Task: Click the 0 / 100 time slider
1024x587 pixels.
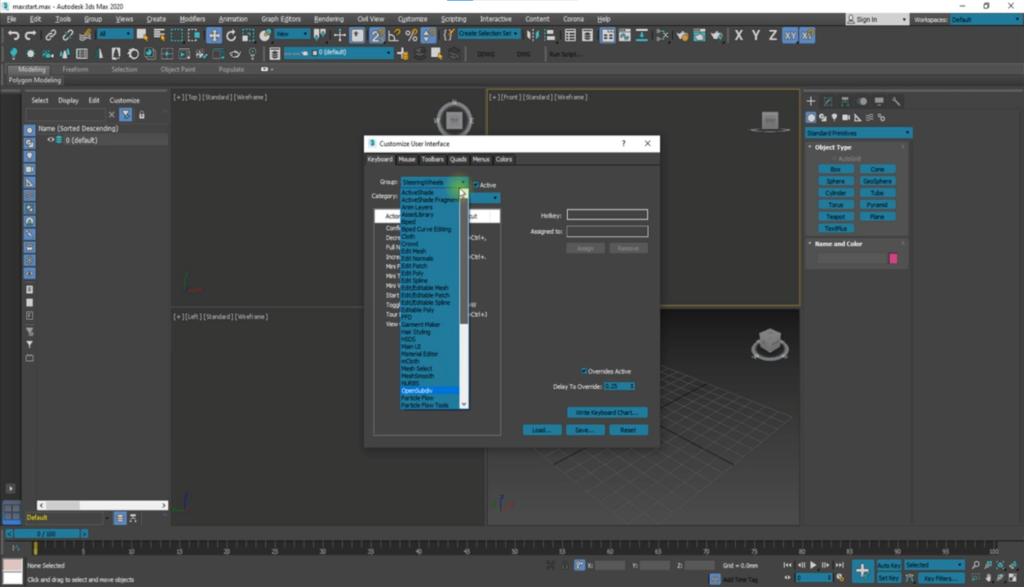Action: [x=46, y=533]
